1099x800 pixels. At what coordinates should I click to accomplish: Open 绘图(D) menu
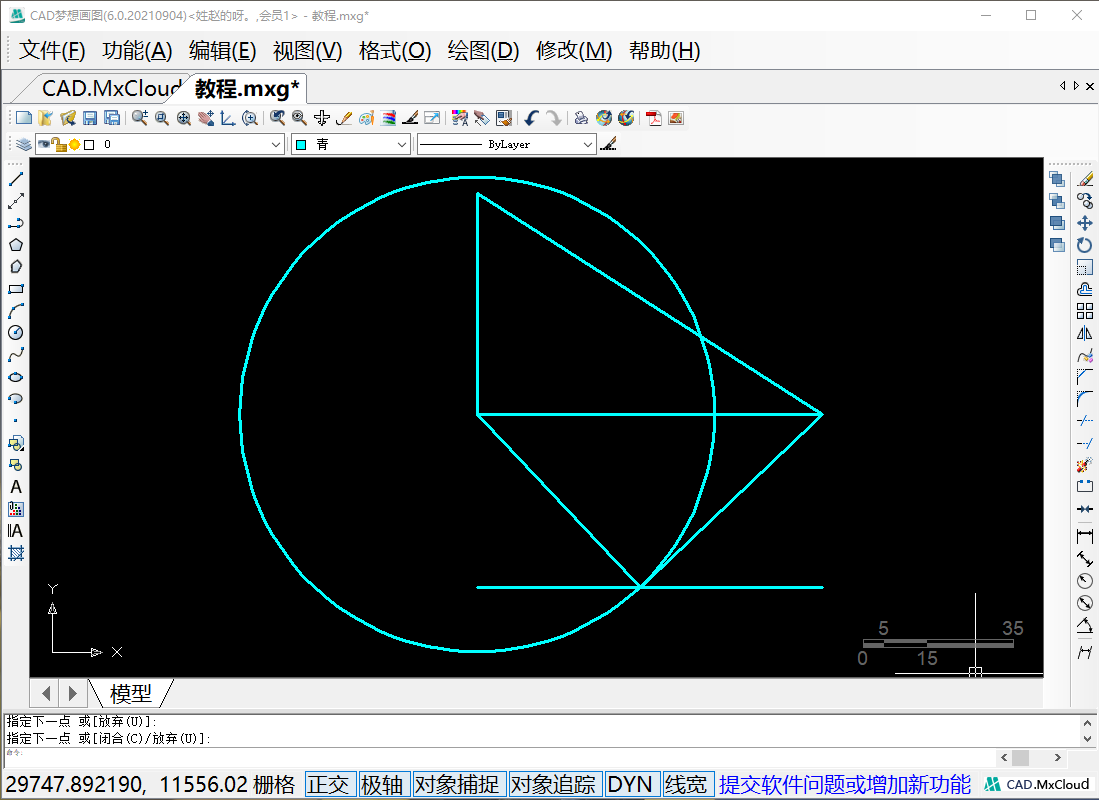(x=484, y=50)
